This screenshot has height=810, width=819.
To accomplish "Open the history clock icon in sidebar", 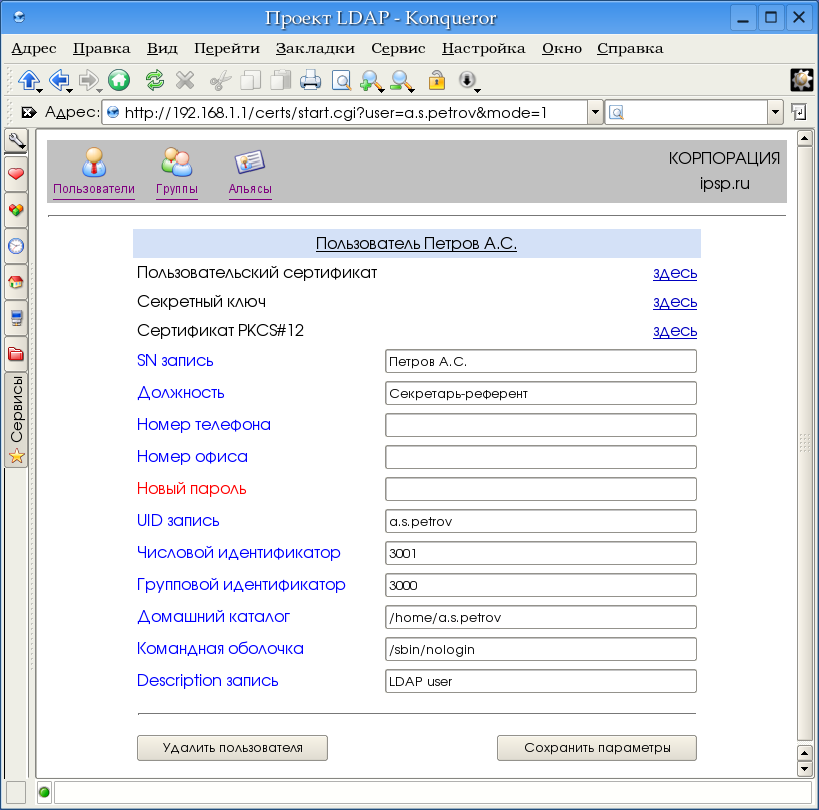I will point(16,246).
